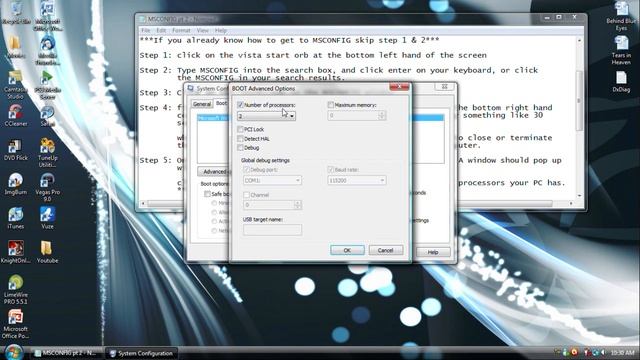Launch CCleaner from the desktop

coord(16,116)
